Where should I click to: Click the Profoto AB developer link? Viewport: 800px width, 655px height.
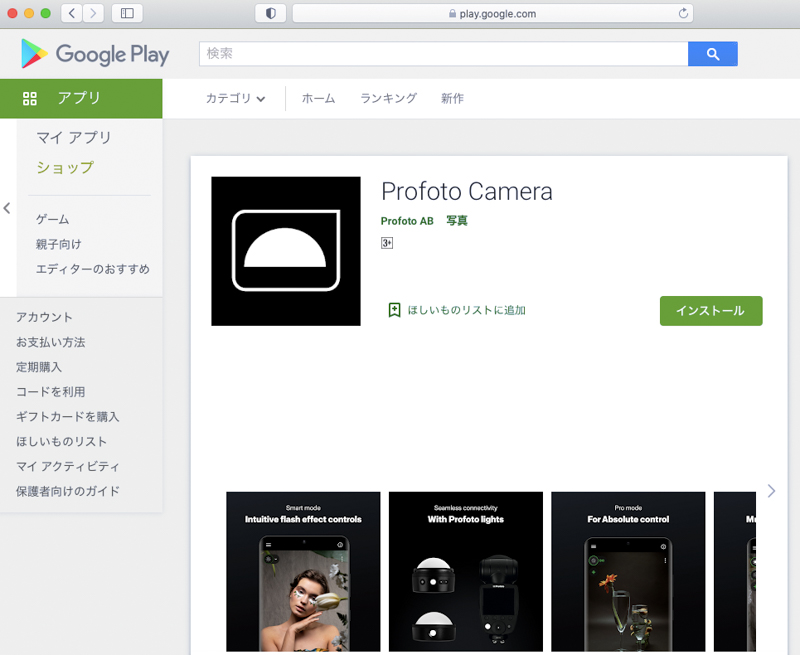click(x=407, y=221)
